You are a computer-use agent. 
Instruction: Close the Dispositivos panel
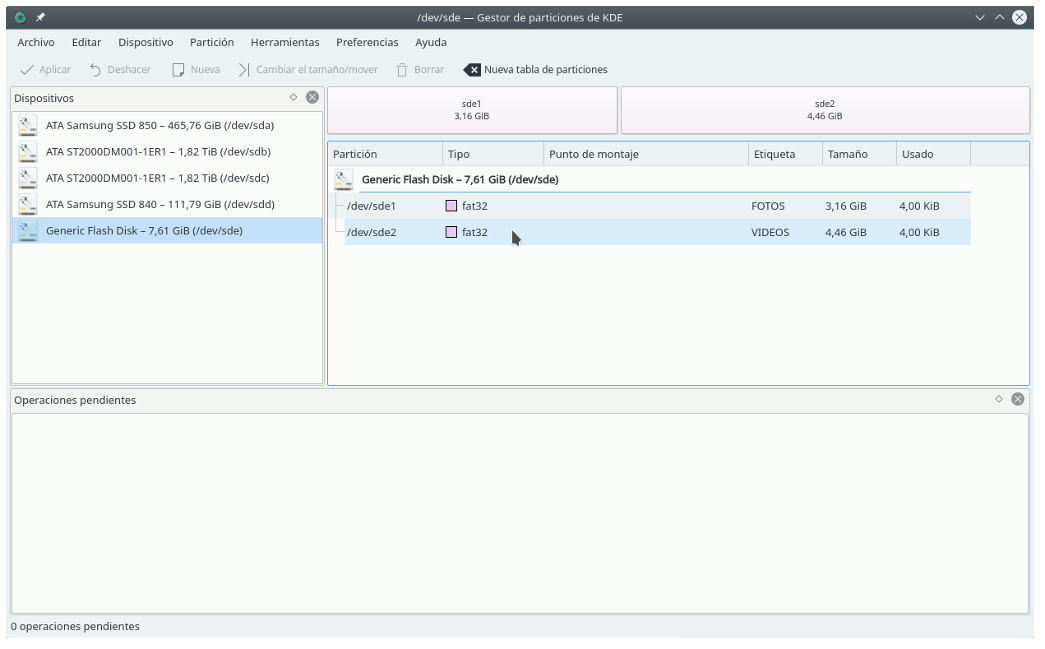click(x=312, y=98)
